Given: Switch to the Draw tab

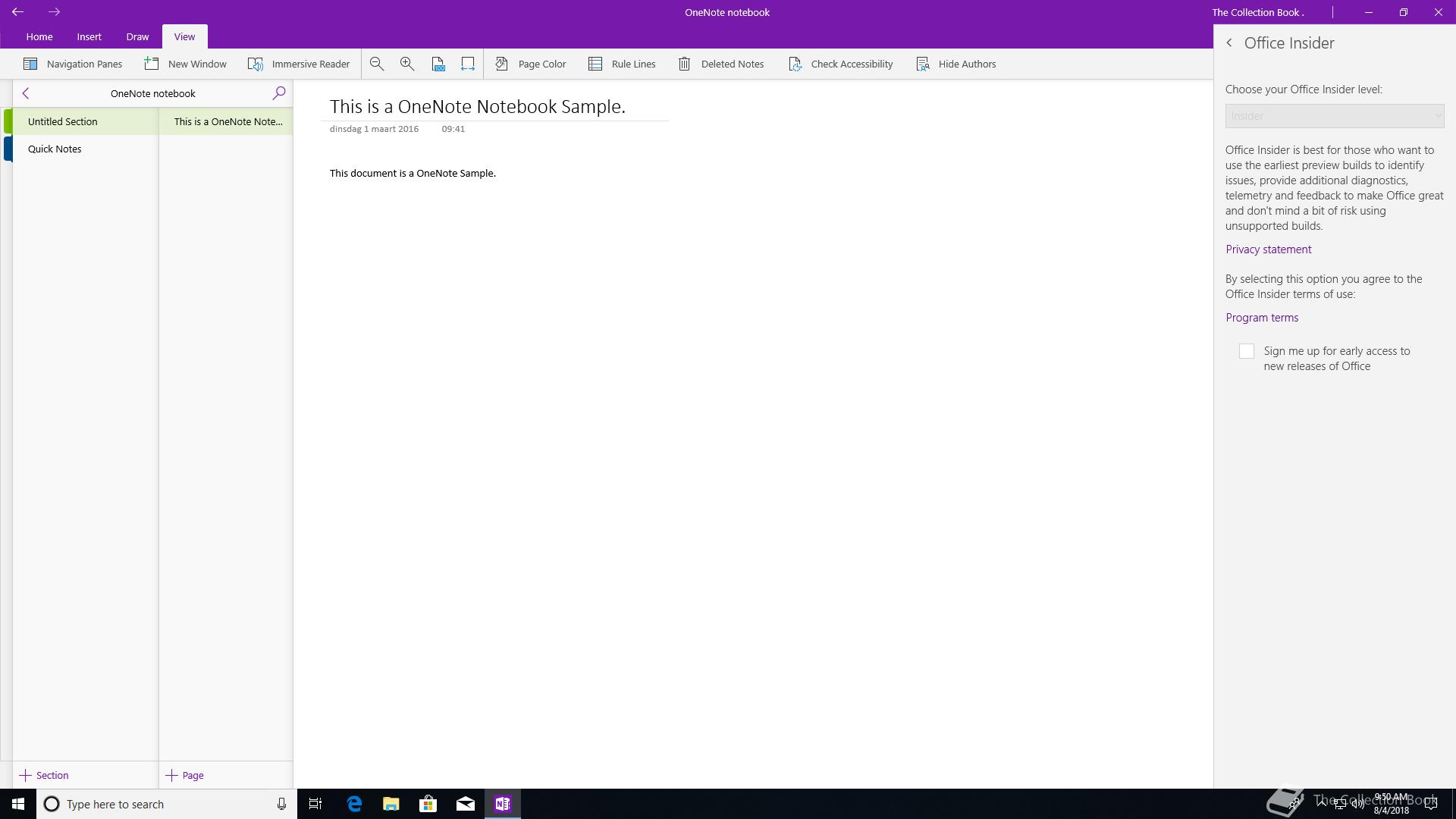Looking at the screenshot, I should pyautogui.click(x=137, y=36).
